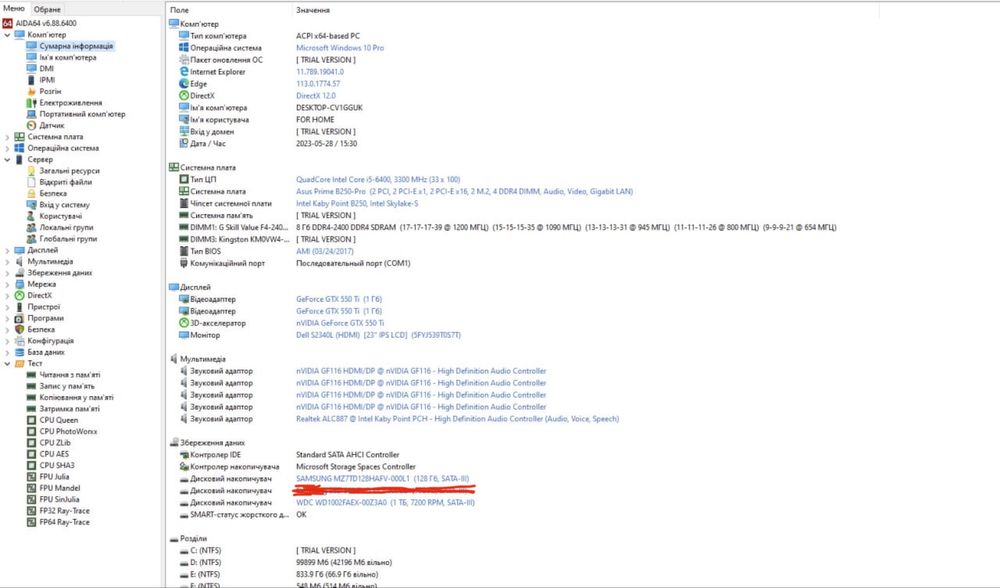The image size is (1000, 588).
Task: Select CPU AES test
Action: coord(54,454)
